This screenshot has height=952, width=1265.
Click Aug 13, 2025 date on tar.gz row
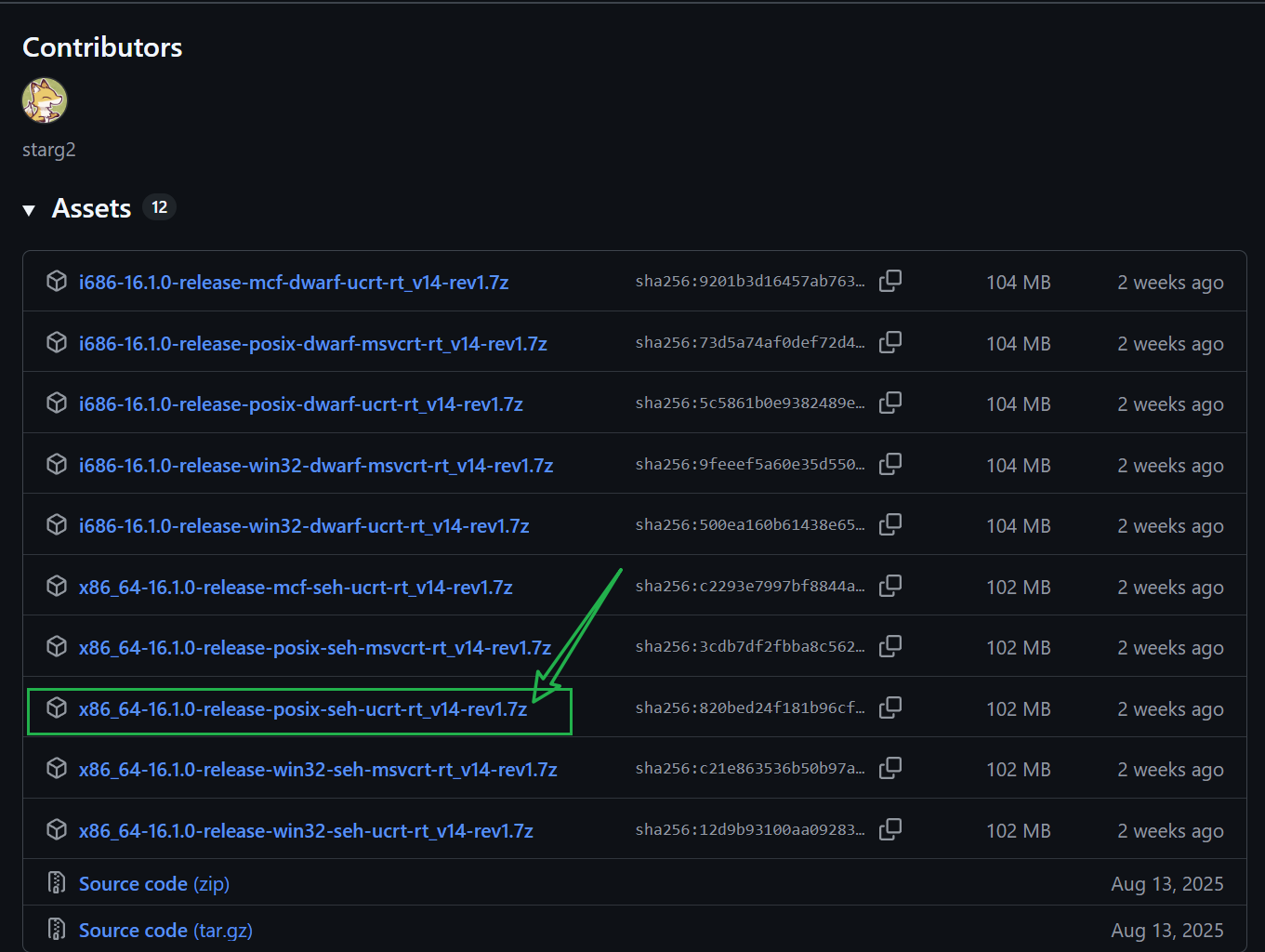pos(1167,931)
